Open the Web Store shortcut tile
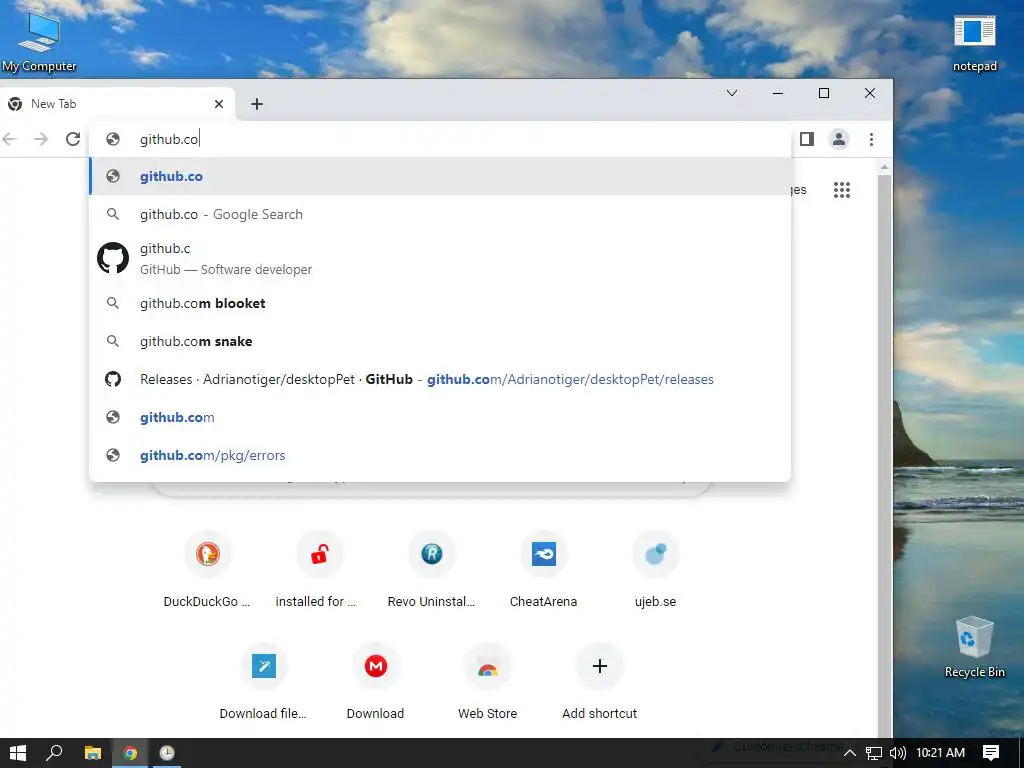 tap(487, 680)
